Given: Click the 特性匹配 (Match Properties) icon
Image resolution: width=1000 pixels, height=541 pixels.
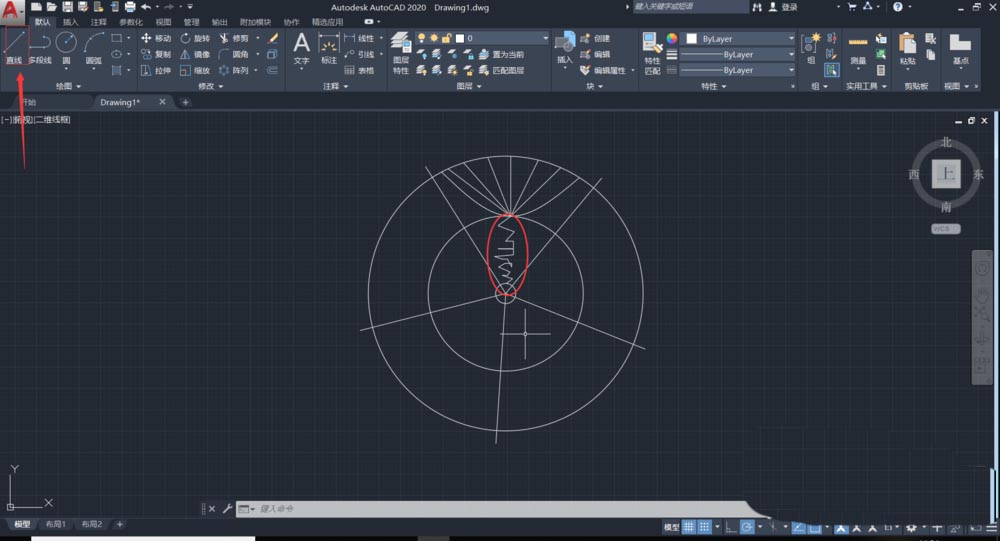Looking at the screenshot, I should tap(652, 49).
